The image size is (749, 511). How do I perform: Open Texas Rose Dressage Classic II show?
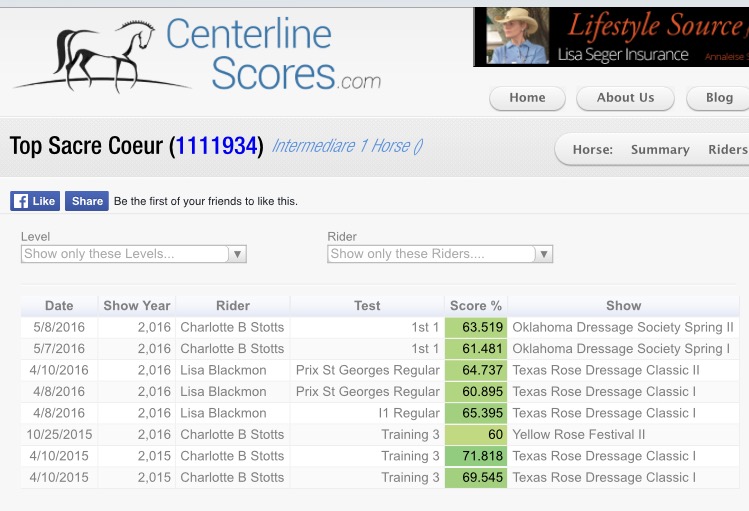[x=606, y=370]
